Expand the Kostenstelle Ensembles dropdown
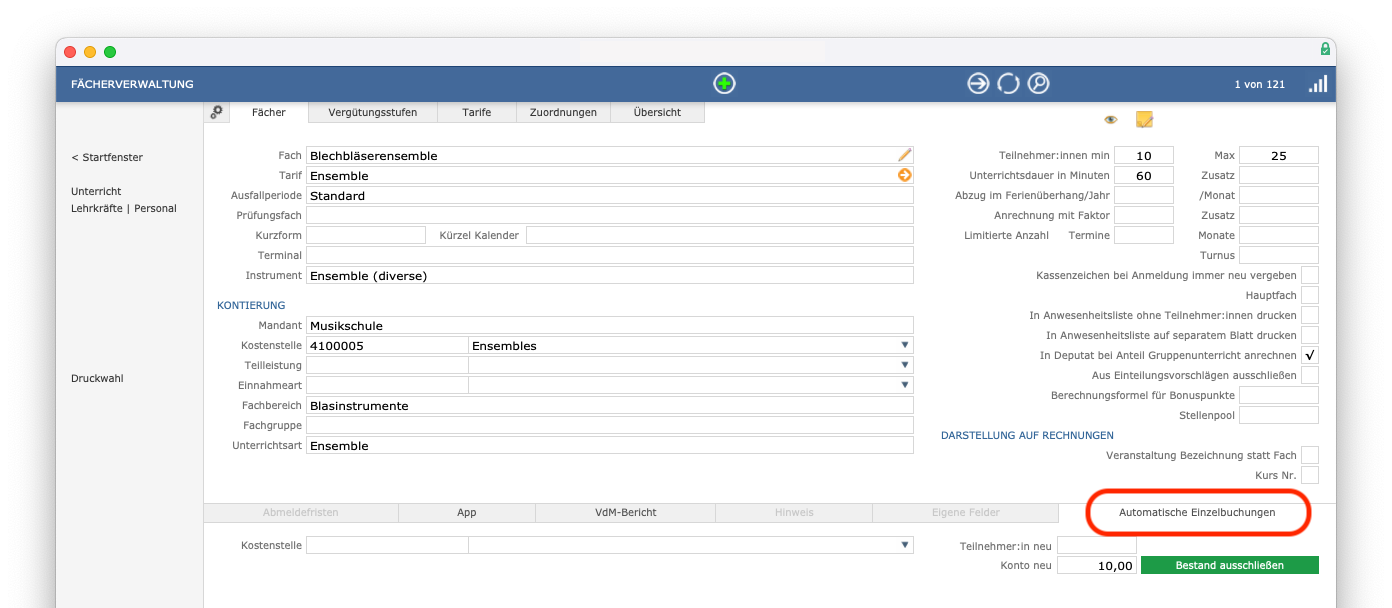 (905, 345)
